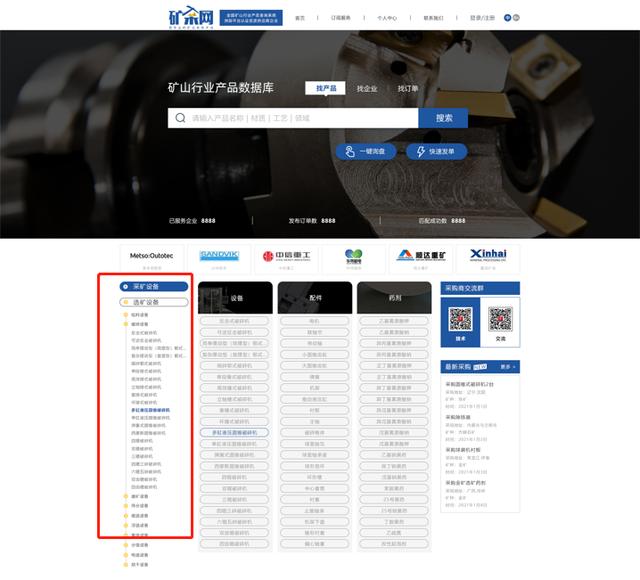Select 多缸液压圆锥破碎机 in sidebar tree
Image resolution: width=640 pixels, height=580 pixels.
tap(150, 409)
